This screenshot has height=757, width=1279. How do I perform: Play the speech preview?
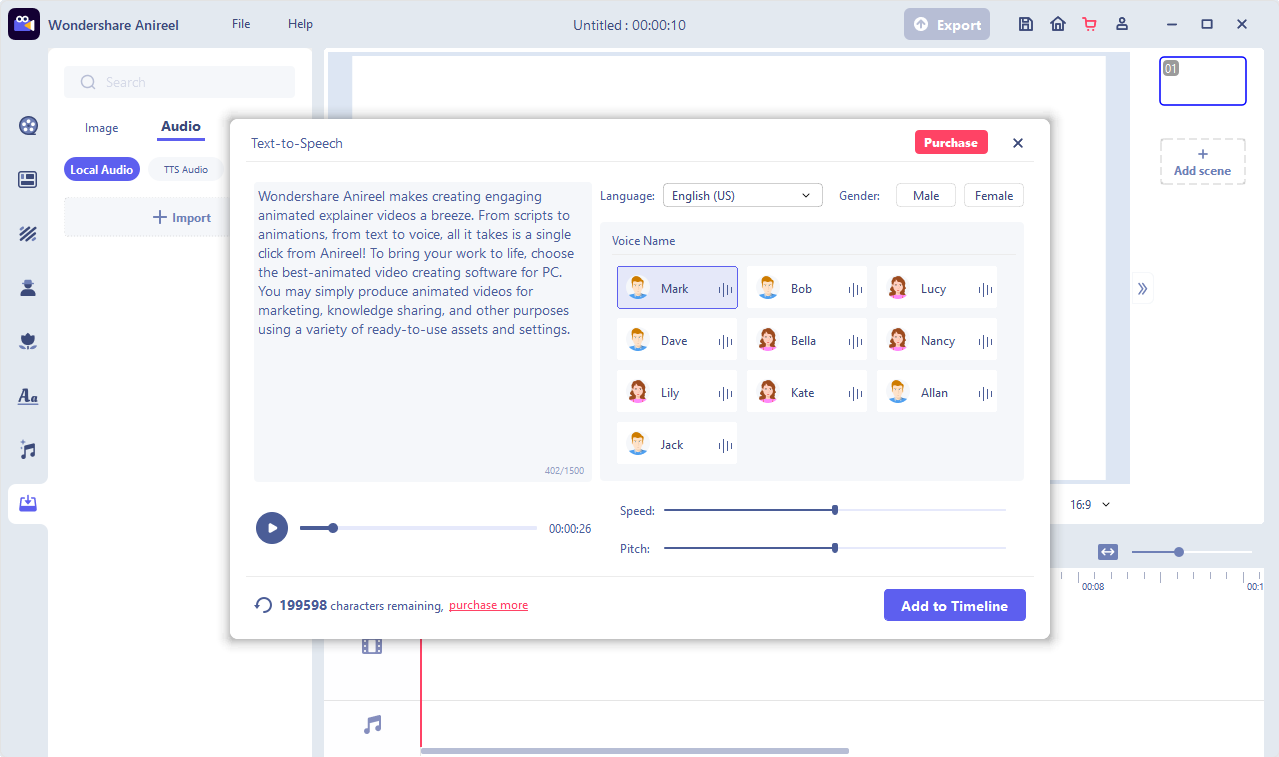272,528
